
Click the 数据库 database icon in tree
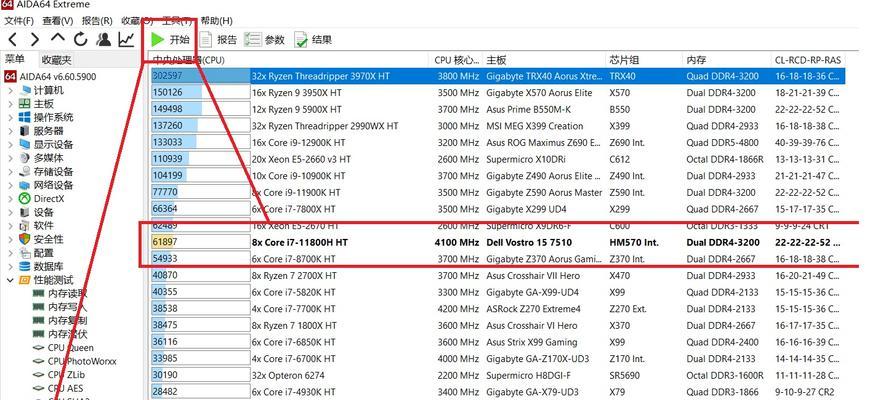pyautogui.click(x=25, y=266)
